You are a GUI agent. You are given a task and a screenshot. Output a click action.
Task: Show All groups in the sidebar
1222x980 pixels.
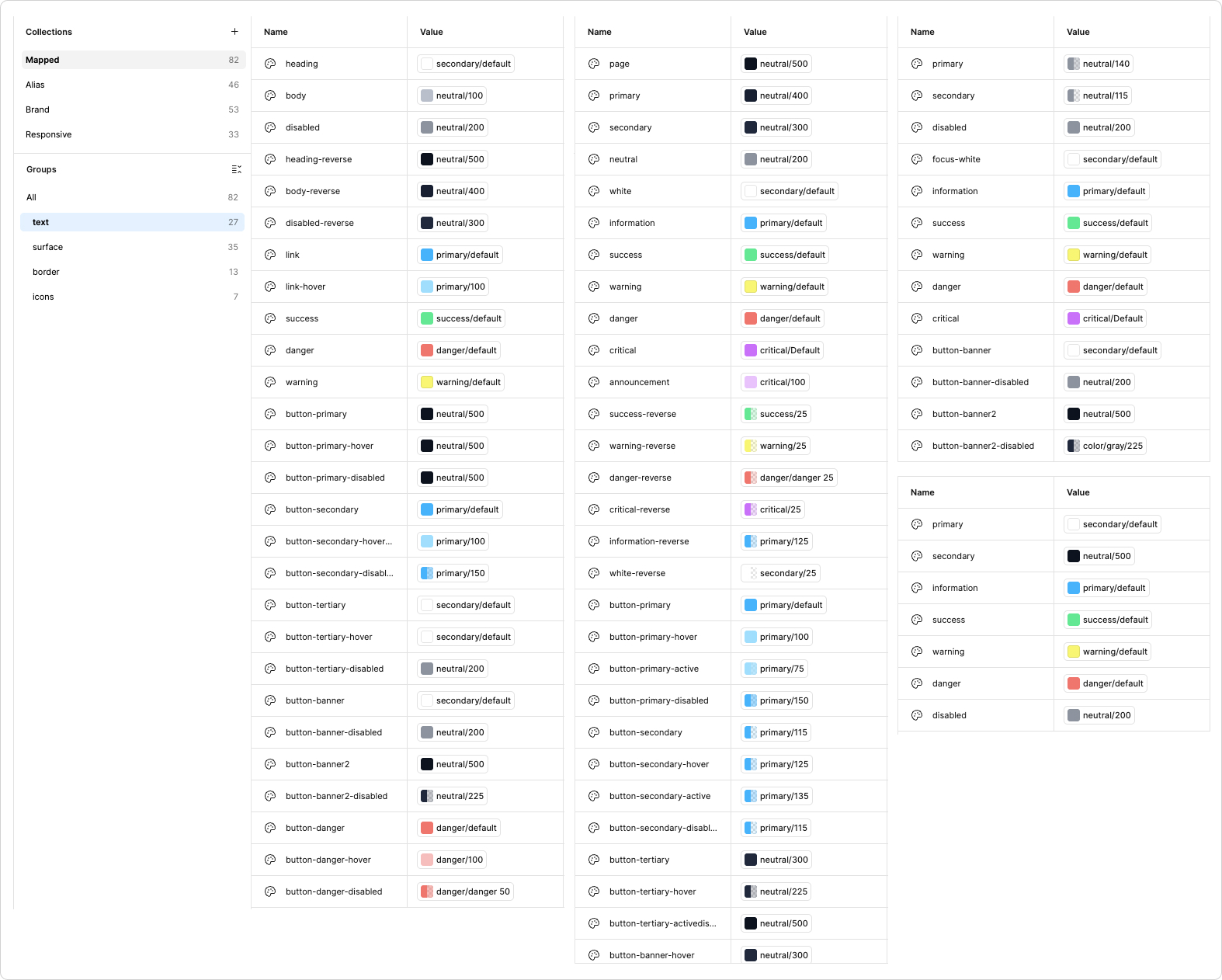click(31, 197)
